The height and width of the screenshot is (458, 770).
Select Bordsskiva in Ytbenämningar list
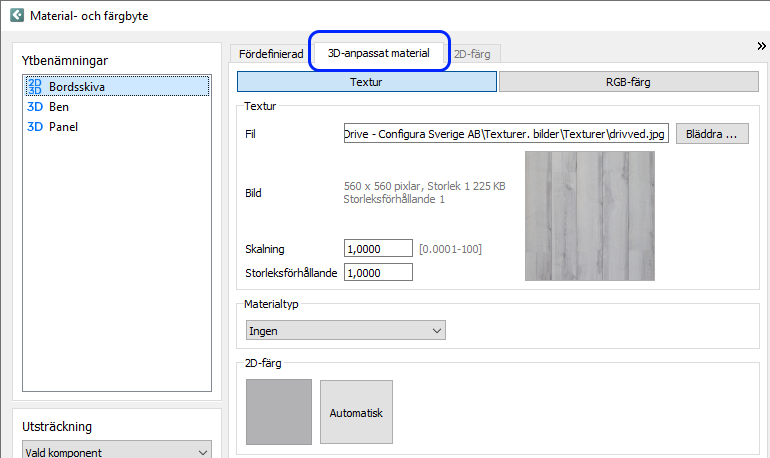click(x=117, y=86)
